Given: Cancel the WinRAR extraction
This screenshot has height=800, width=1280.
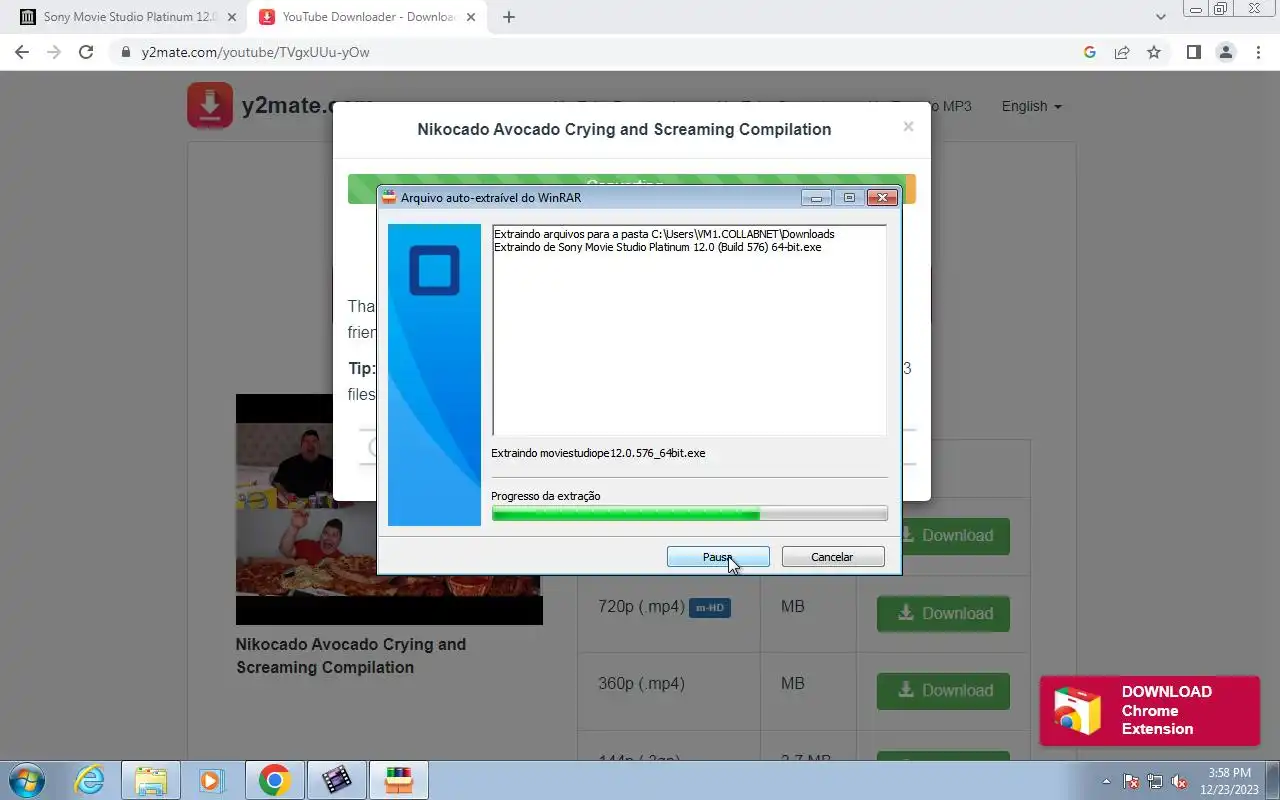Looking at the screenshot, I should (833, 557).
